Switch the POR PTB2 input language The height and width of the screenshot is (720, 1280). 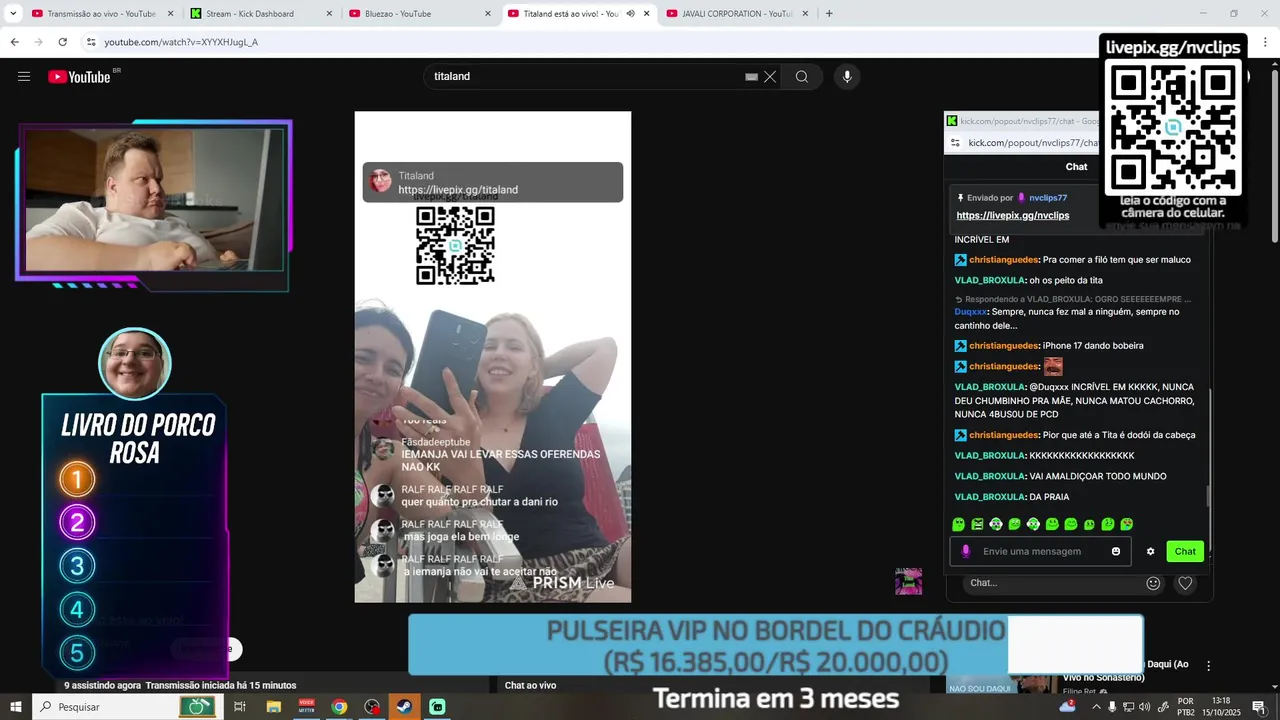1186,707
